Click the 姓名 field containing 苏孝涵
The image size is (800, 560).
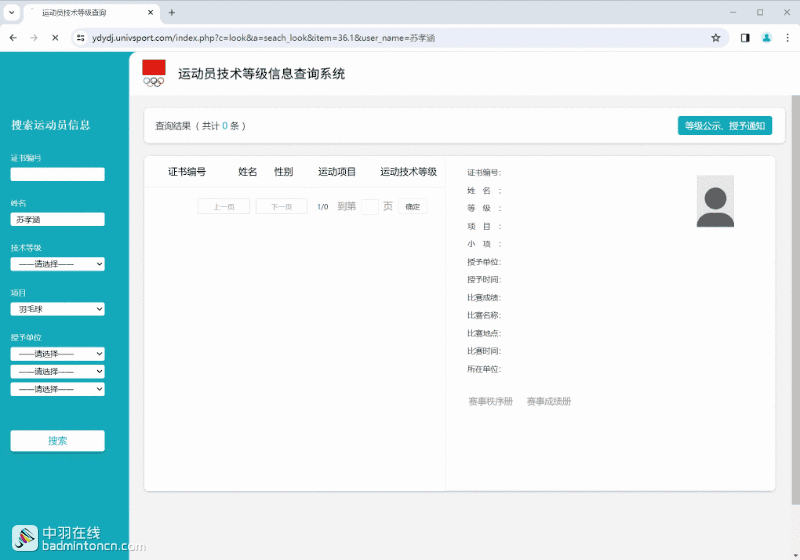pyautogui.click(x=58, y=219)
